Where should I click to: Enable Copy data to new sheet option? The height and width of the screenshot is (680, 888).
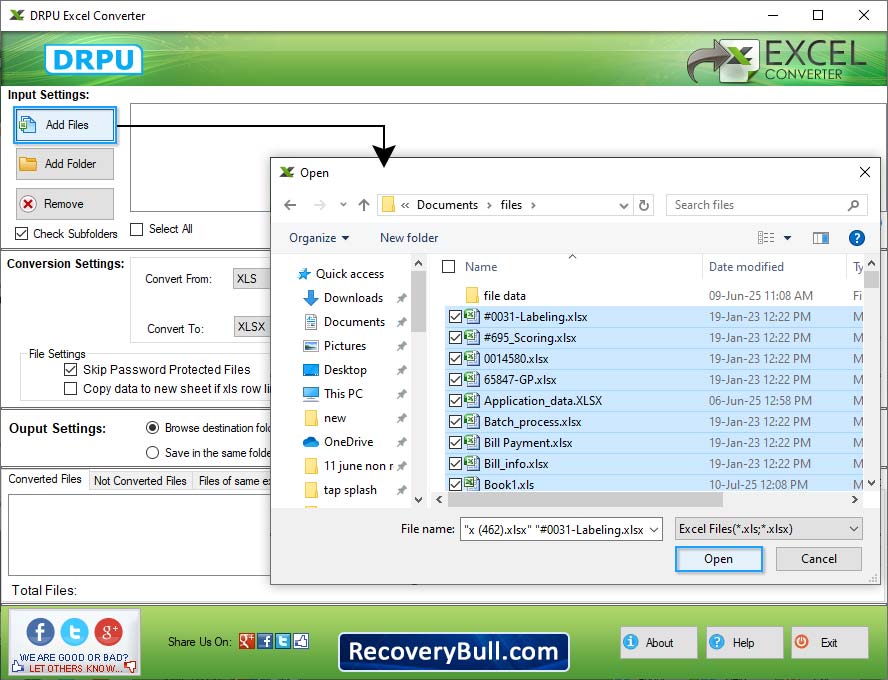(70, 389)
